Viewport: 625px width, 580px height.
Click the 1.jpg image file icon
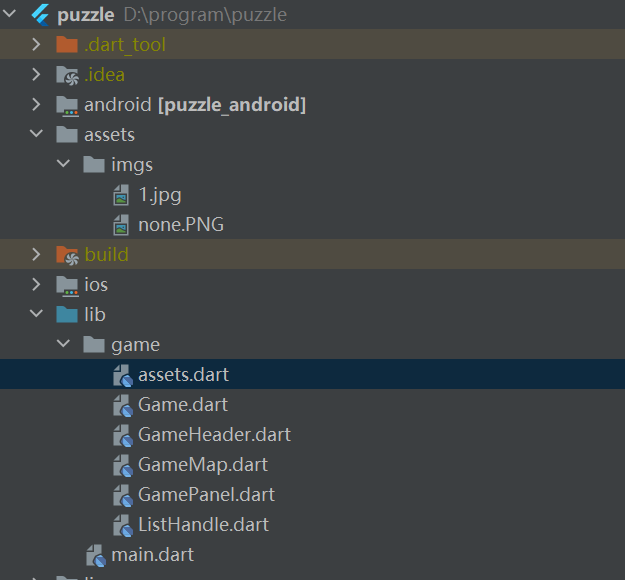point(121,195)
